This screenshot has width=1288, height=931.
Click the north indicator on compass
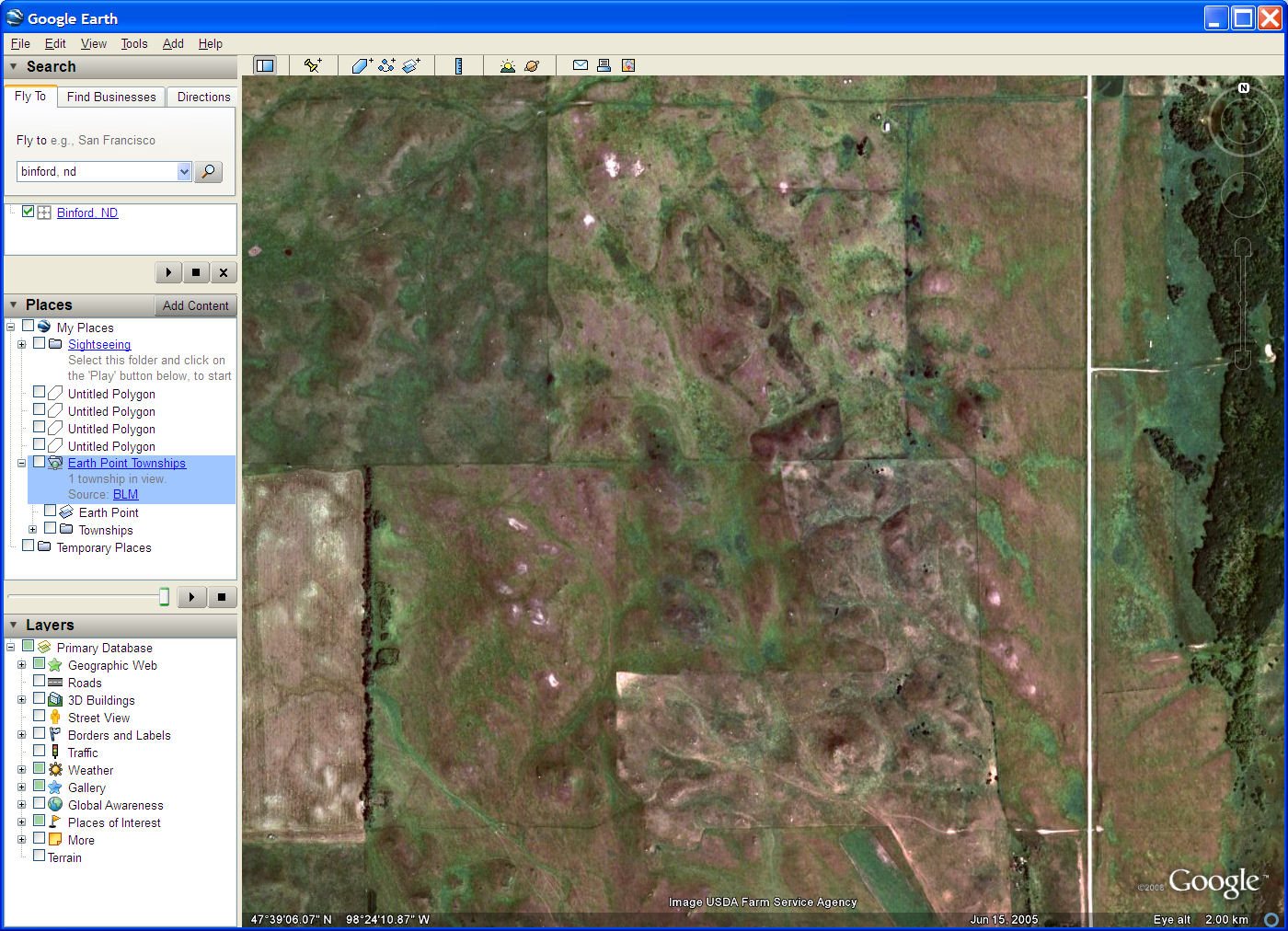pyautogui.click(x=1244, y=87)
